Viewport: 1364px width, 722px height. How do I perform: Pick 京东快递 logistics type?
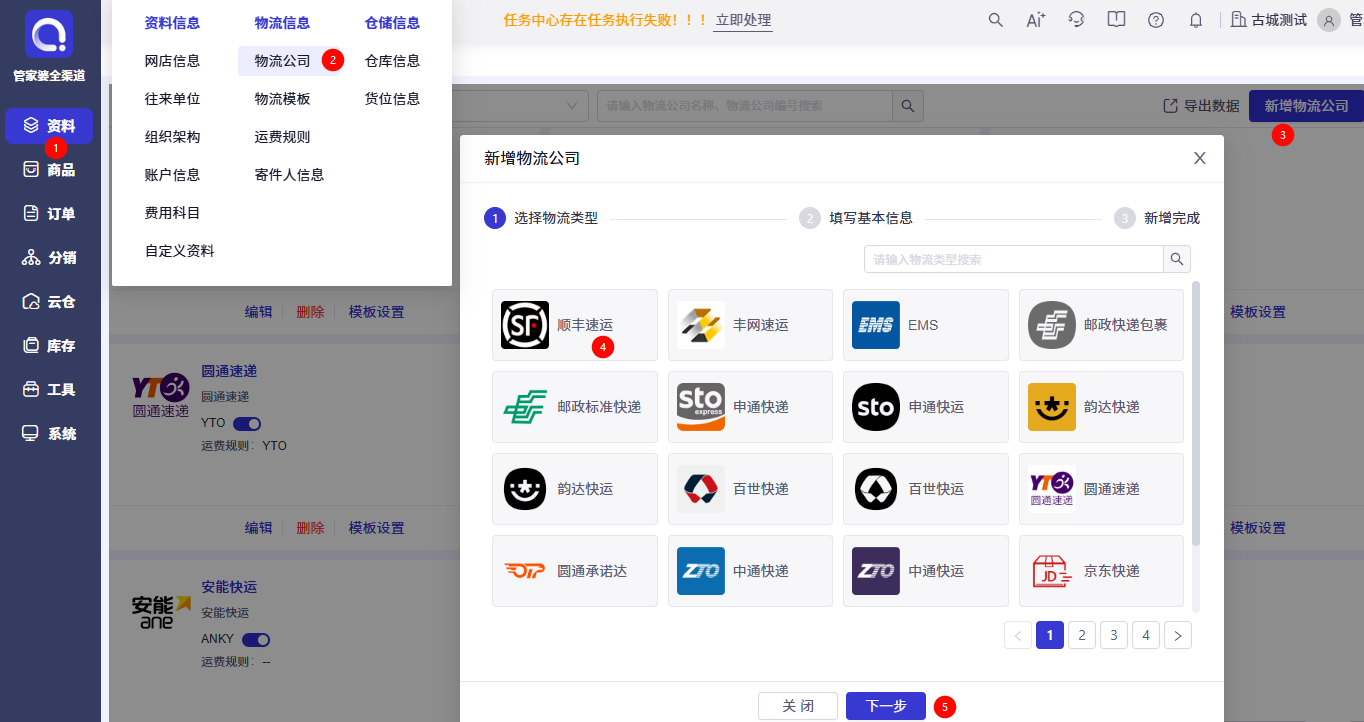point(1101,571)
